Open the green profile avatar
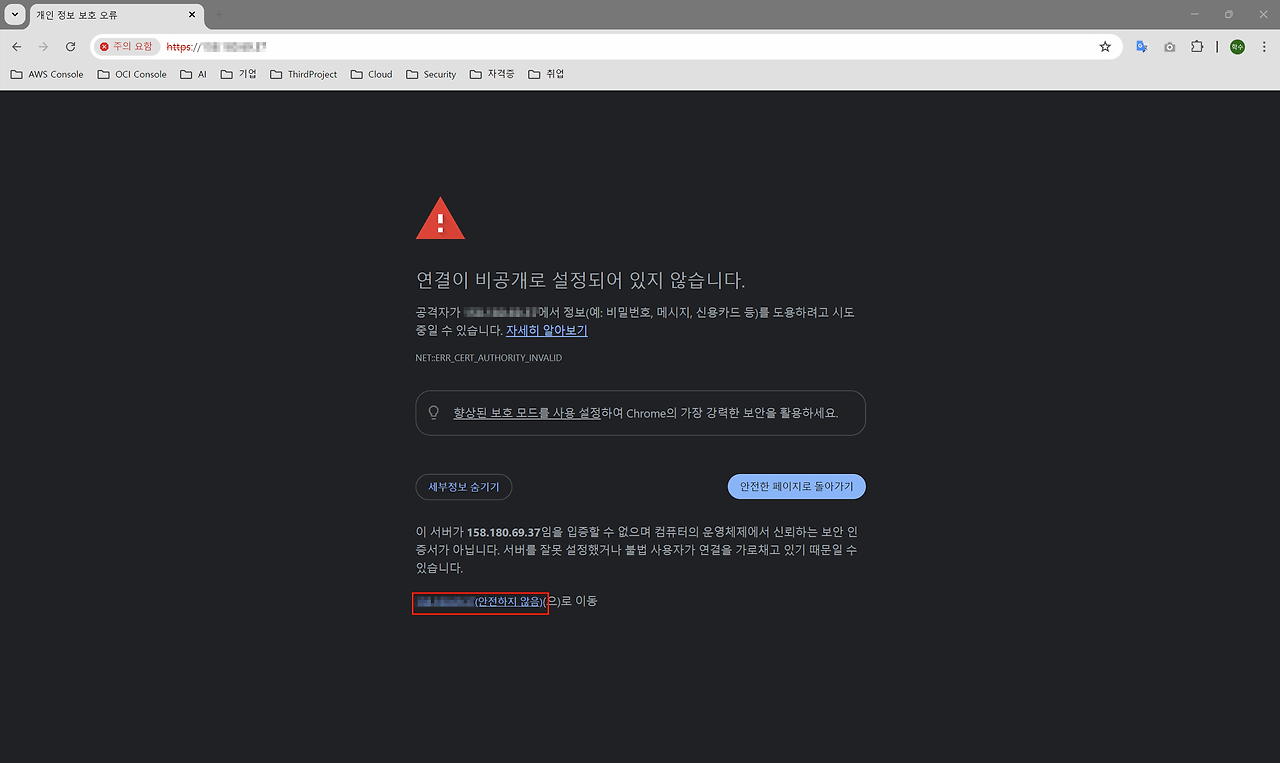This screenshot has height=763, width=1280. (1237, 47)
